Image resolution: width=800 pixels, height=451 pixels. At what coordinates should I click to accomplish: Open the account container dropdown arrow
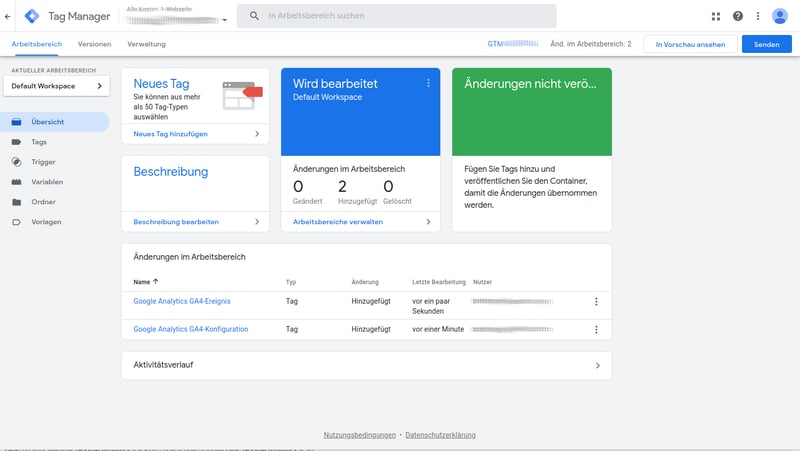click(225, 20)
